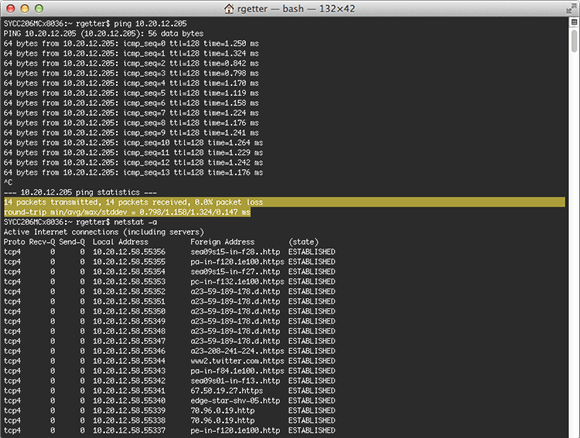Viewport: 580px width, 438px height.
Task: Click the line with icmp_seq=0 time=1.250 ms
Action: pos(131,44)
